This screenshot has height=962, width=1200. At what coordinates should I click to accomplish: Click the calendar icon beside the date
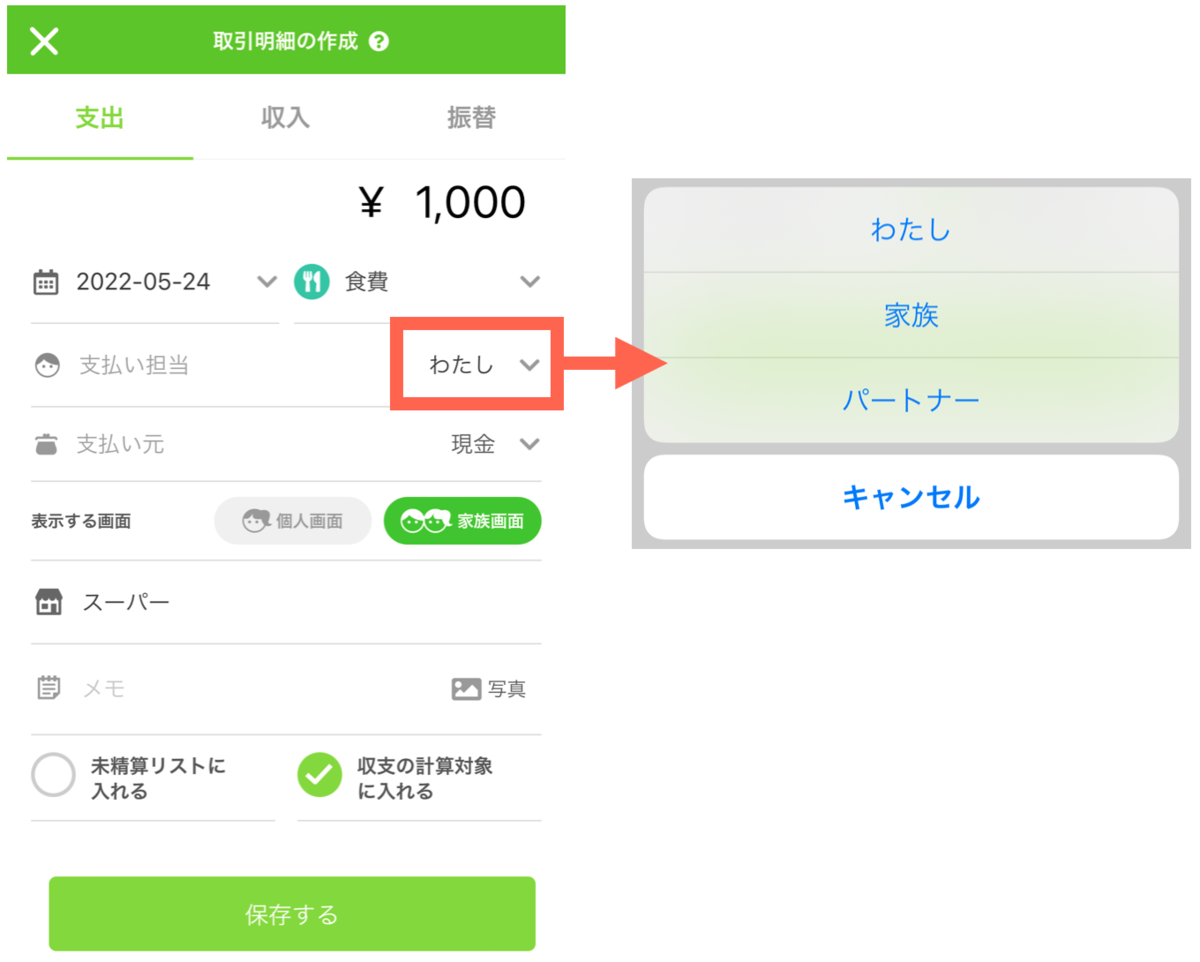tap(46, 282)
